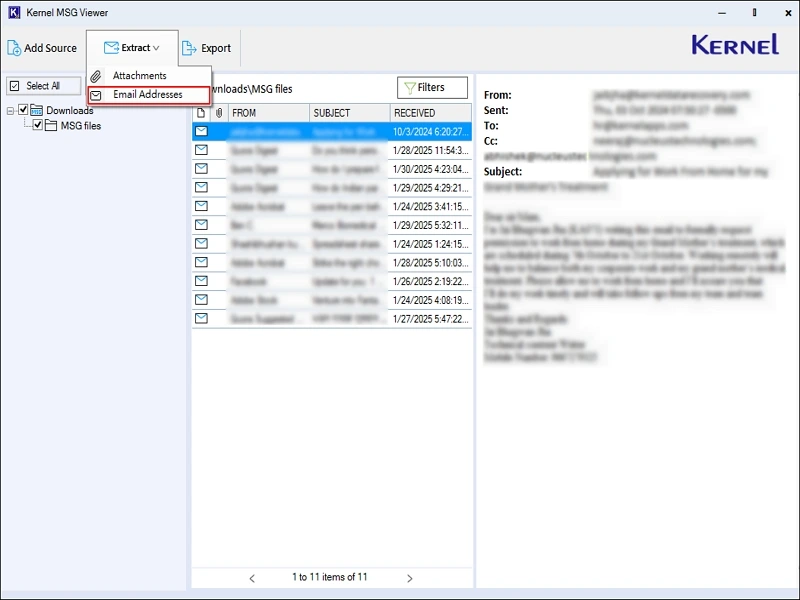Image resolution: width=800 pixels, height=600 pixels.
Task: Click the Export toolbar icon
Action: pos(189,47)
